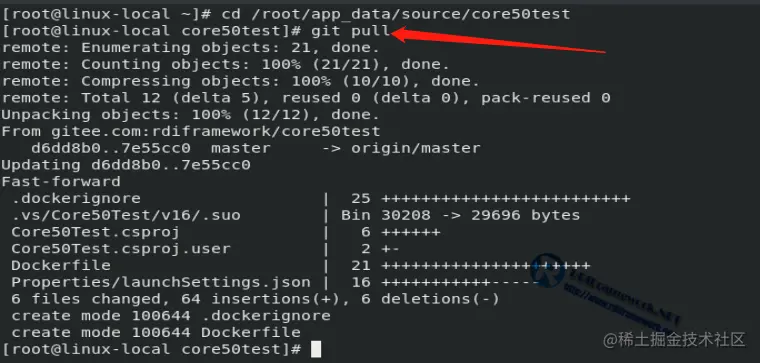Click the 6 files changed summary line
Viewport: 760px width, 363px height.
[x=255, y=299]
